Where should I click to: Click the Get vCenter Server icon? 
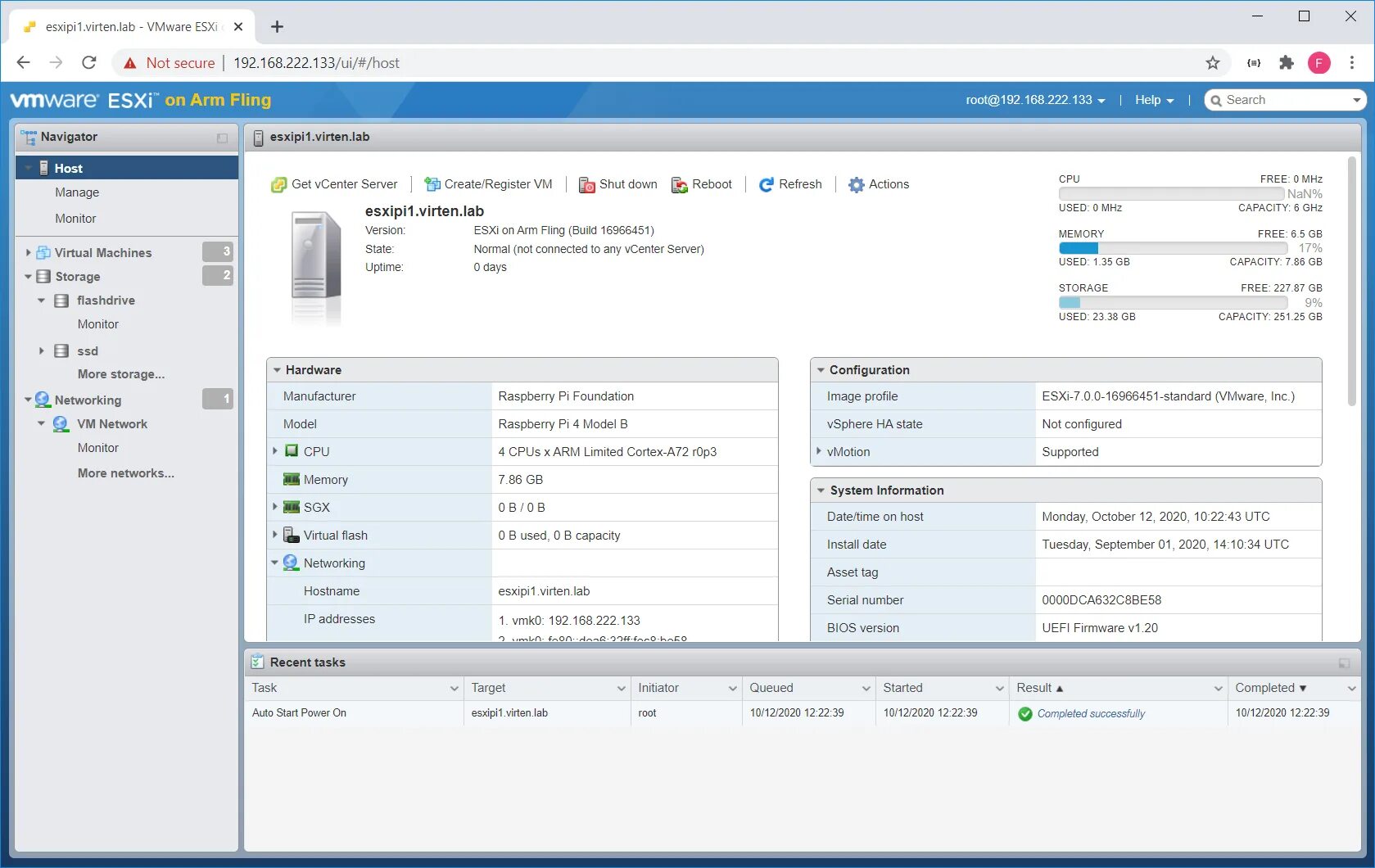(x=278, y=185)
